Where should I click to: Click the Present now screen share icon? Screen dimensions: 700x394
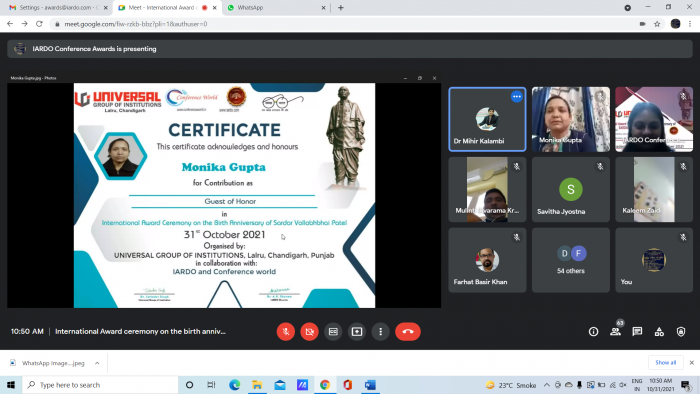pyautogui.click(x=357, y=332)
